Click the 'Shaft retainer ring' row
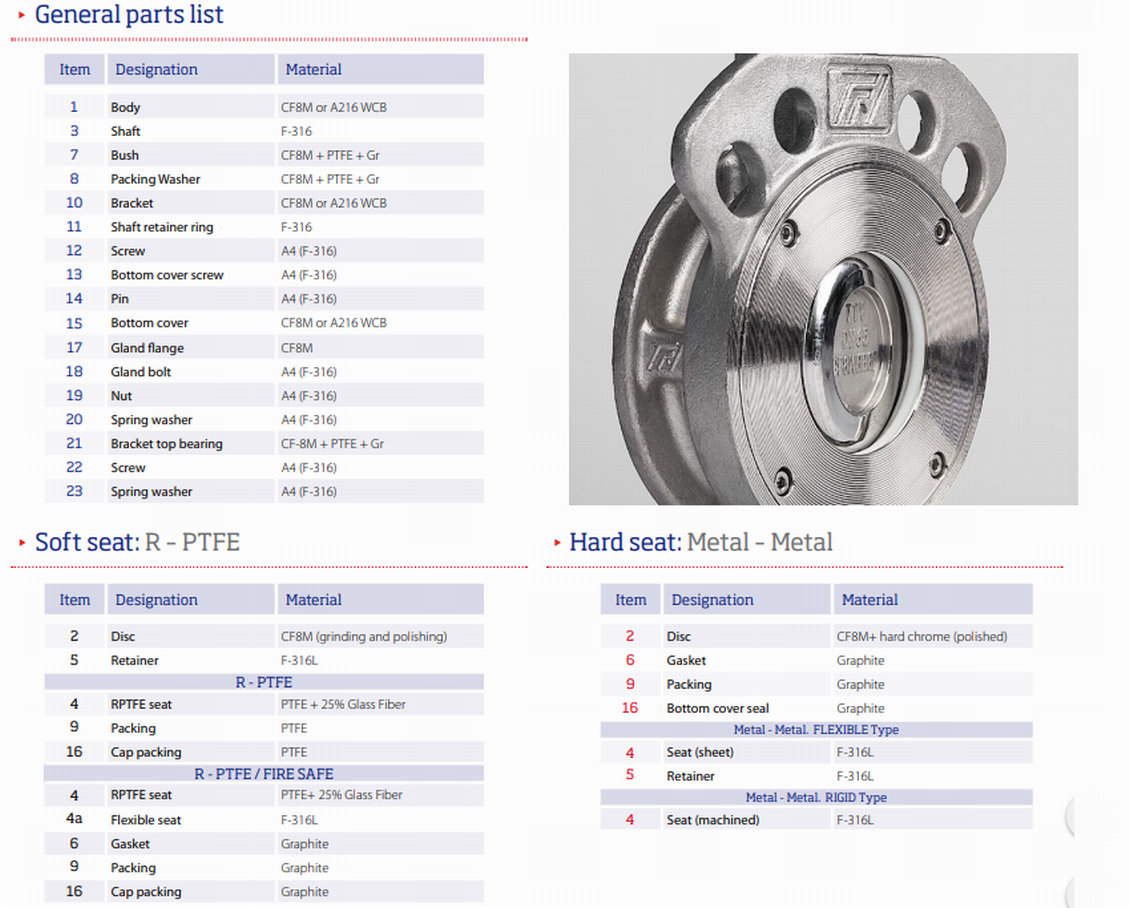 coord(264,227)
